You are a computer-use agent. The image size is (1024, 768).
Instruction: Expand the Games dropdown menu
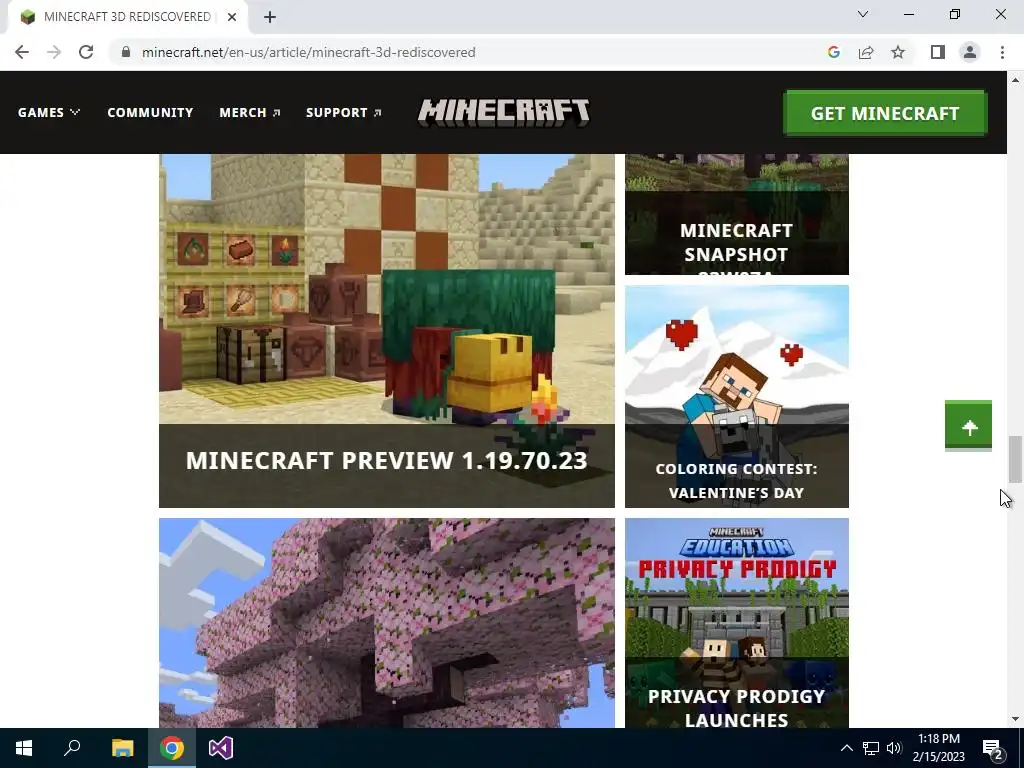(x=48, y=112)
